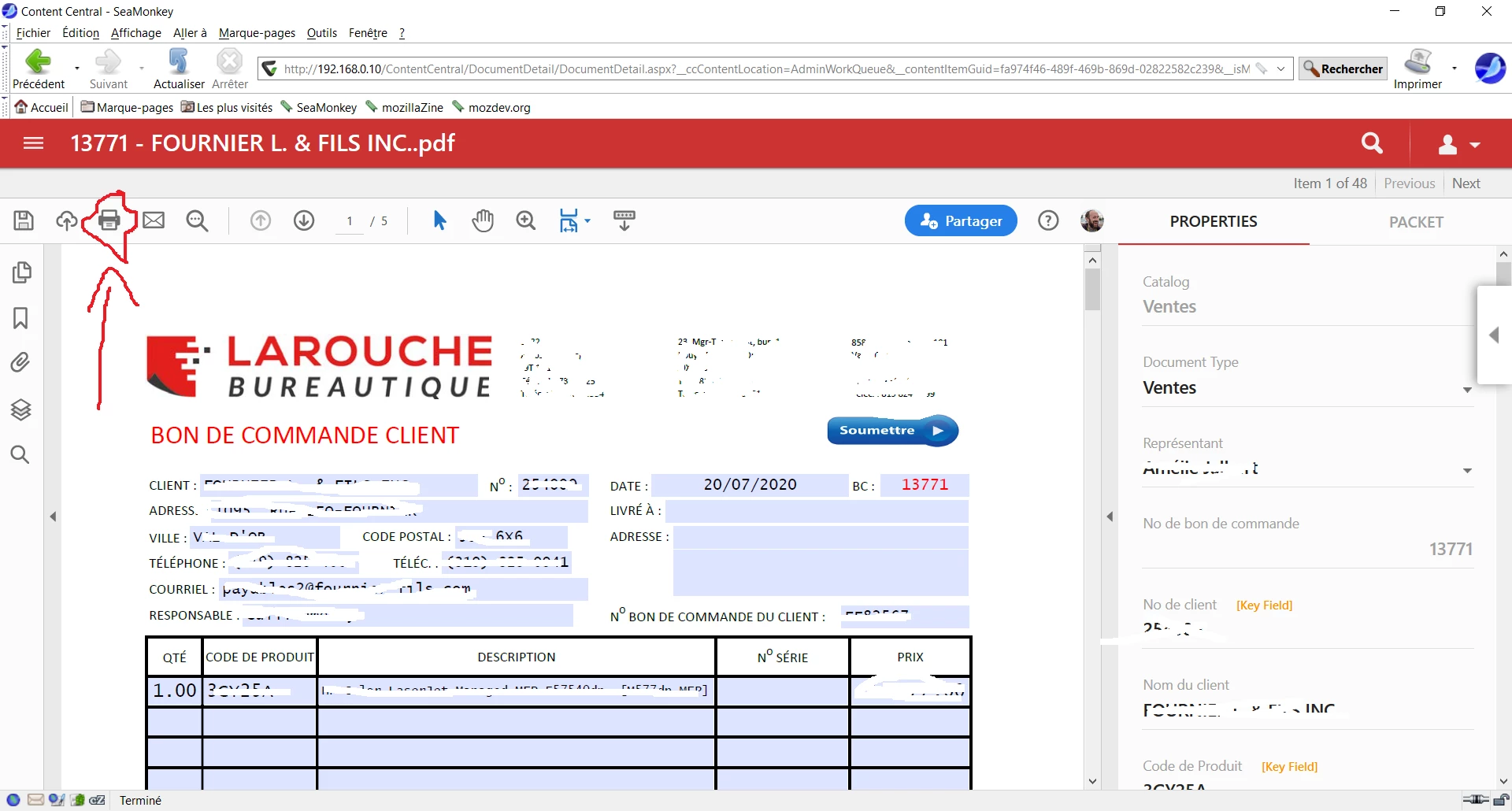Click the No de bon de commande field
Image resolution: width=1512 pixels, height=811 pixels.
click(x=1308, y=549)
